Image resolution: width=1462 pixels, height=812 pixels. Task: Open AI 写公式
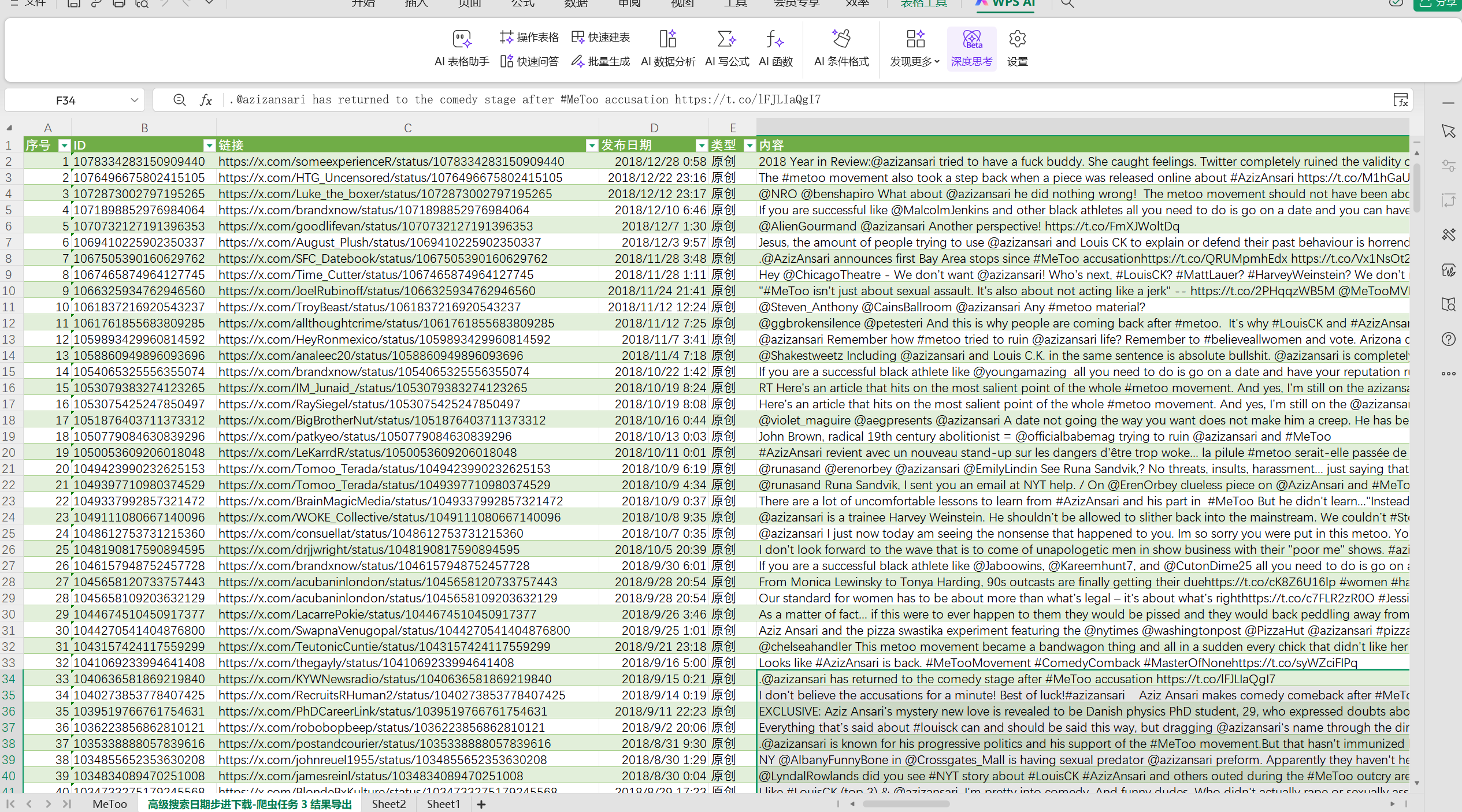click(727, 49)
